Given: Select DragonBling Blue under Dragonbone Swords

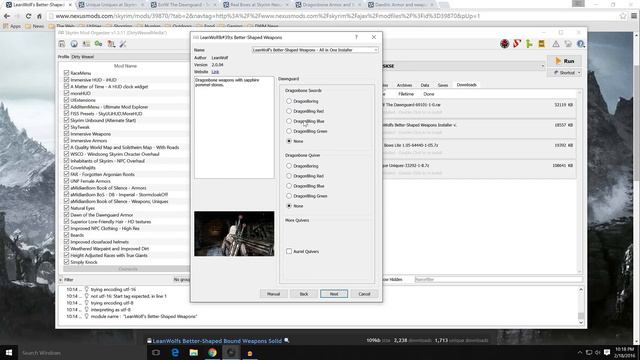Looking at the screenshot, I should 289,121.
